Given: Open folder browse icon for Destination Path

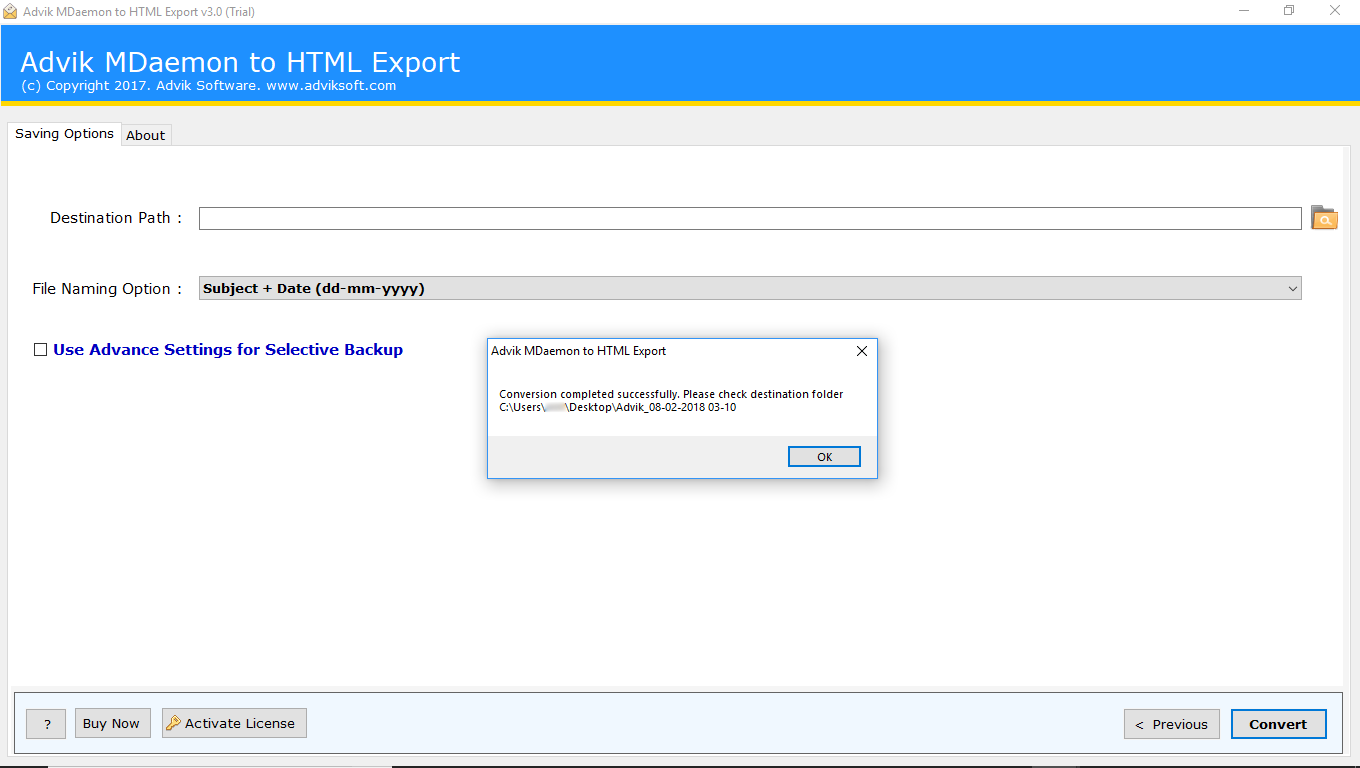Looking at the screenshot, I should click(x=1324, y=218).
